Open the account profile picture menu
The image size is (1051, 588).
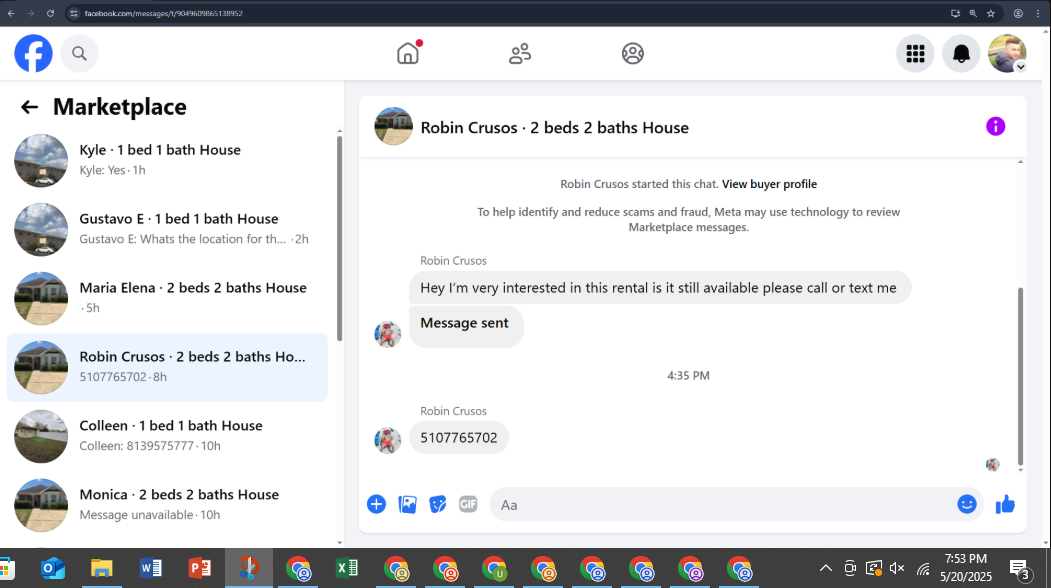[x=1007, y=54]
